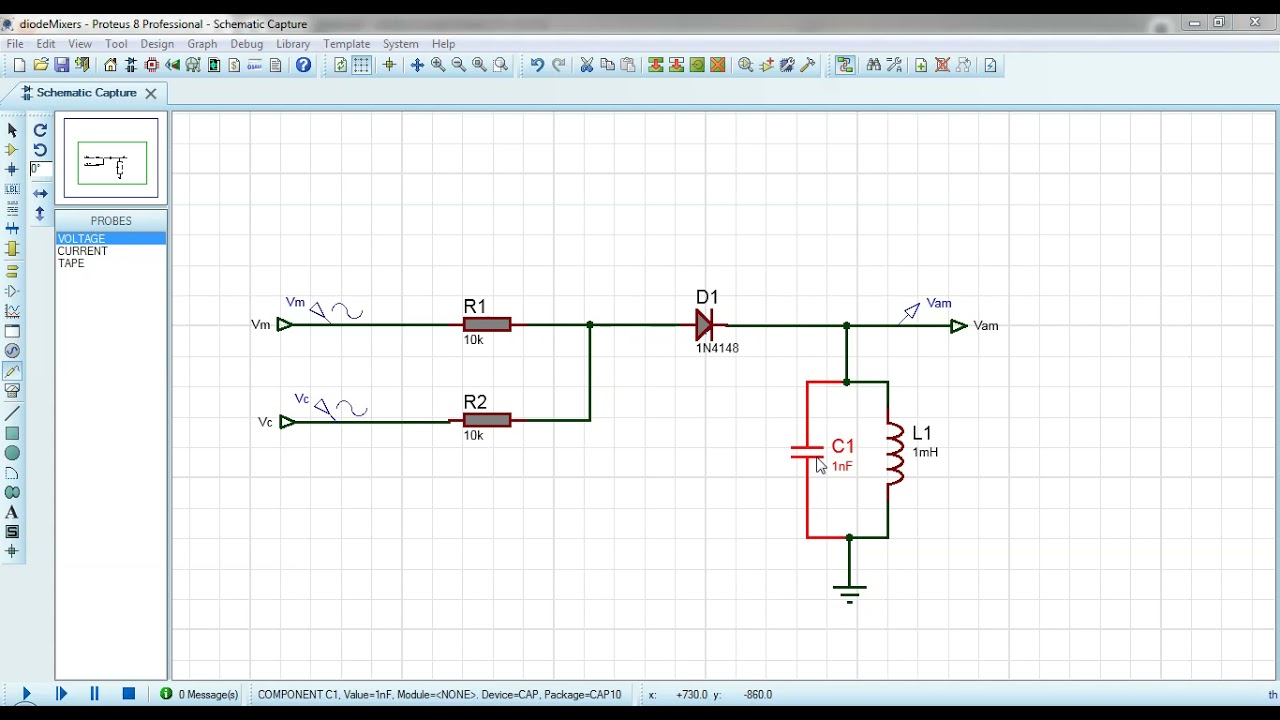Cut the selection with scissors icon
The width and height of the screenshot is (1280, 720).
pos(587,65)
